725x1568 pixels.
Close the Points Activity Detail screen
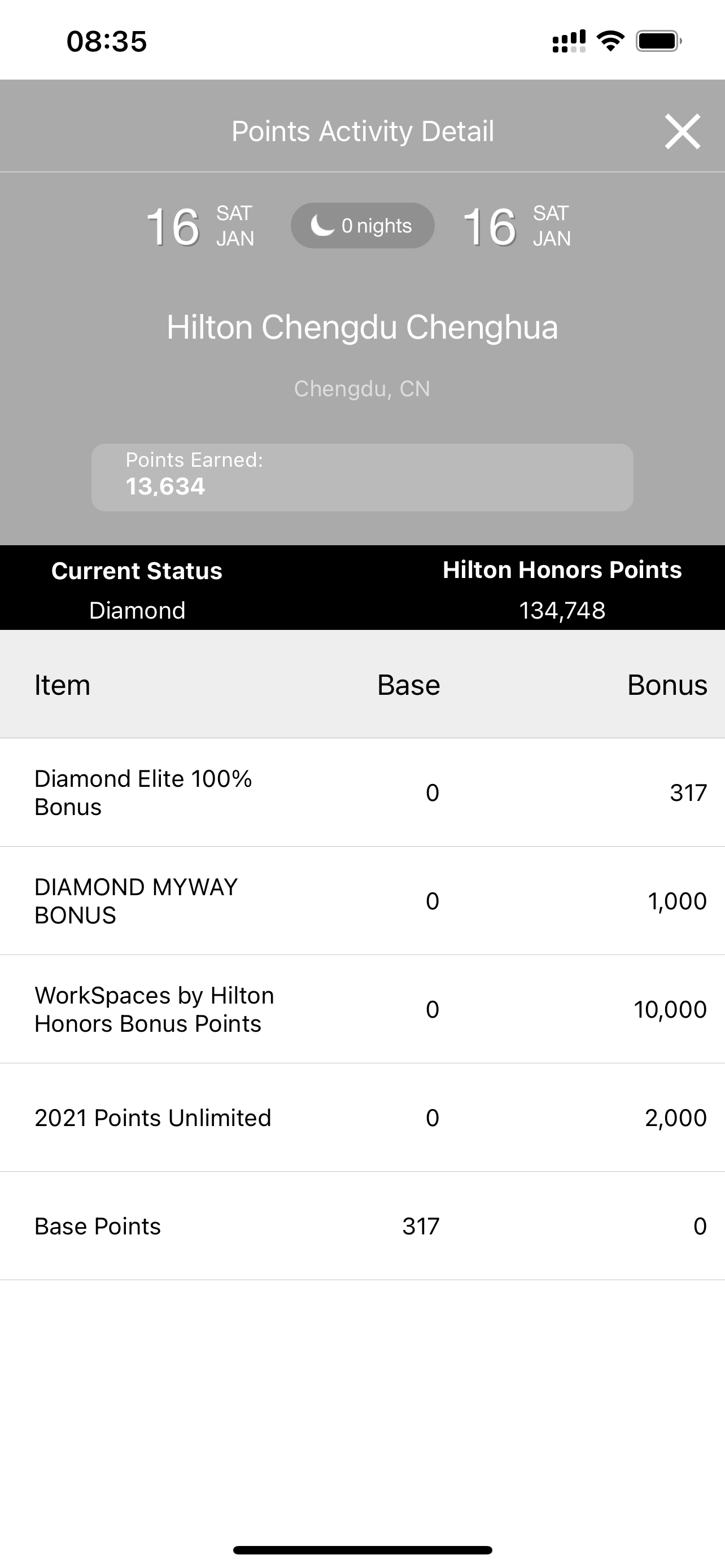[x=683, y=131]
